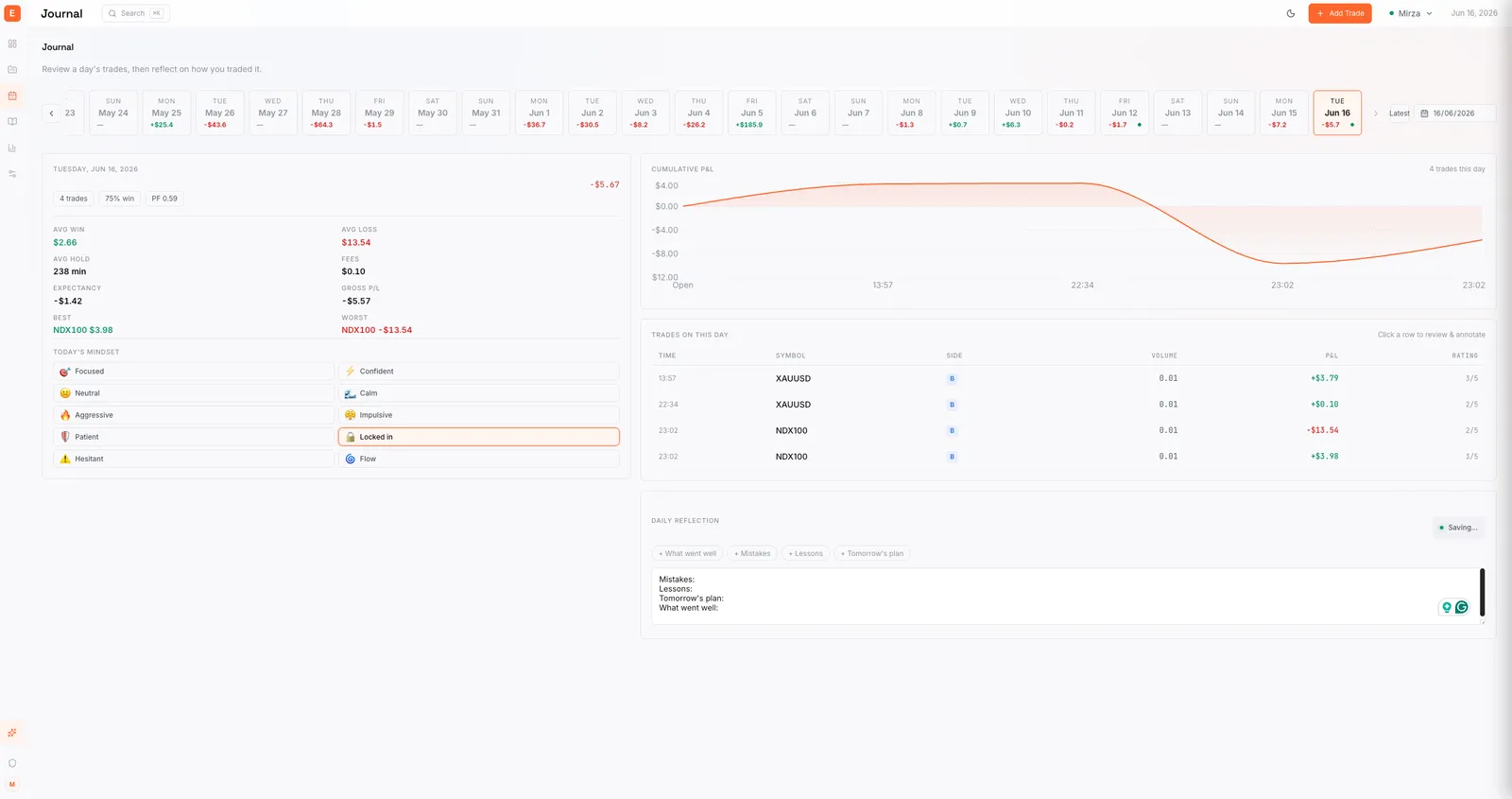
Task: Select the journal calendar icon in sidebar
Action: pos(12,96)
